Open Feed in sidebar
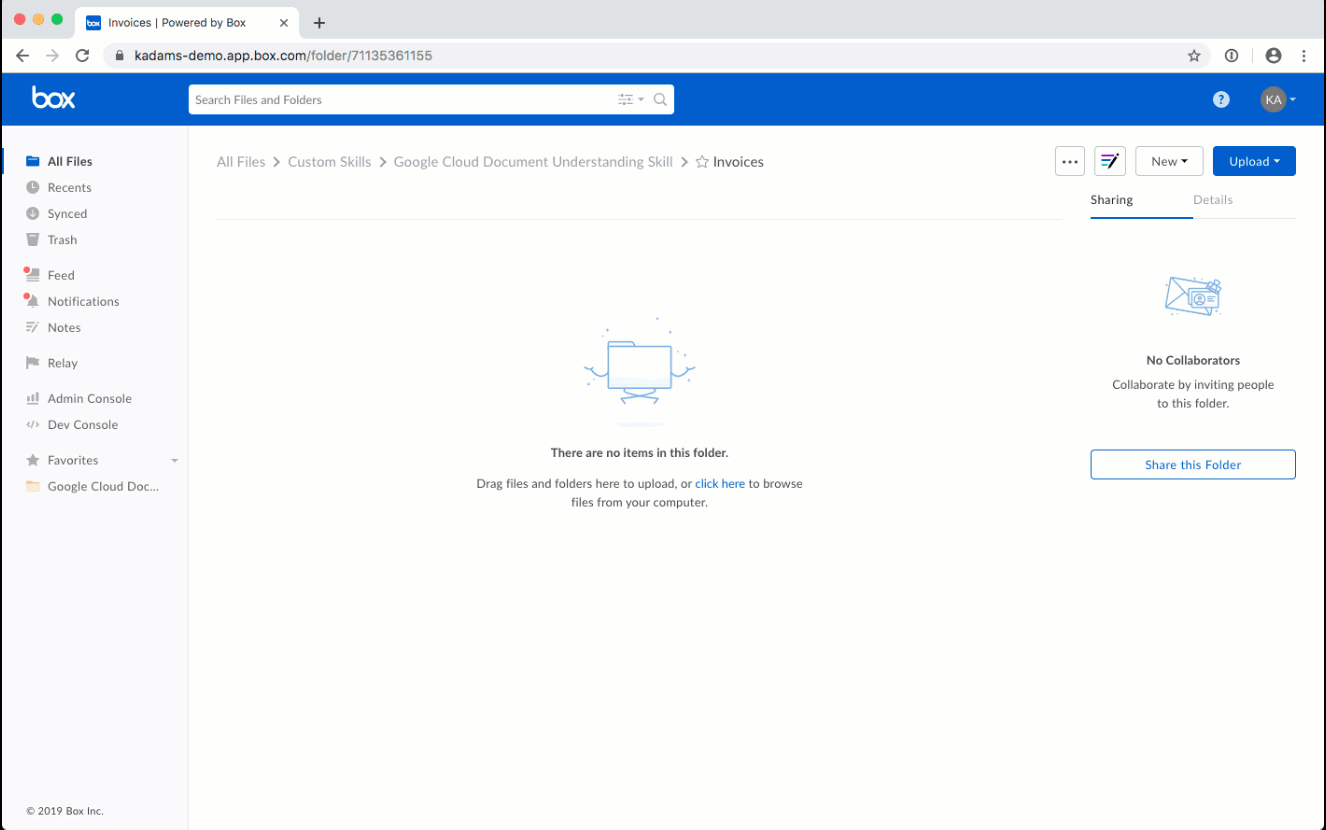 pyautogui.click(x=61, y=275)
